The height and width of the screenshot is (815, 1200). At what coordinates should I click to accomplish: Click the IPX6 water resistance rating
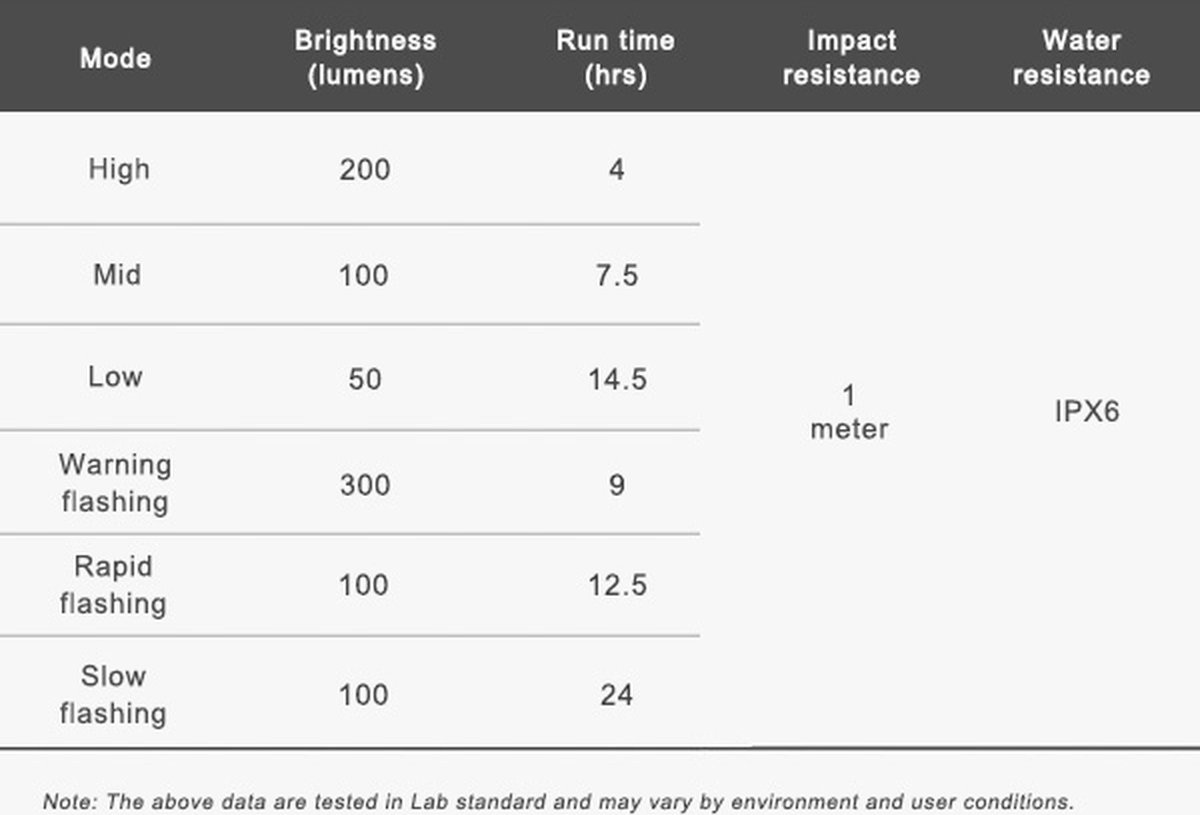1087,411
